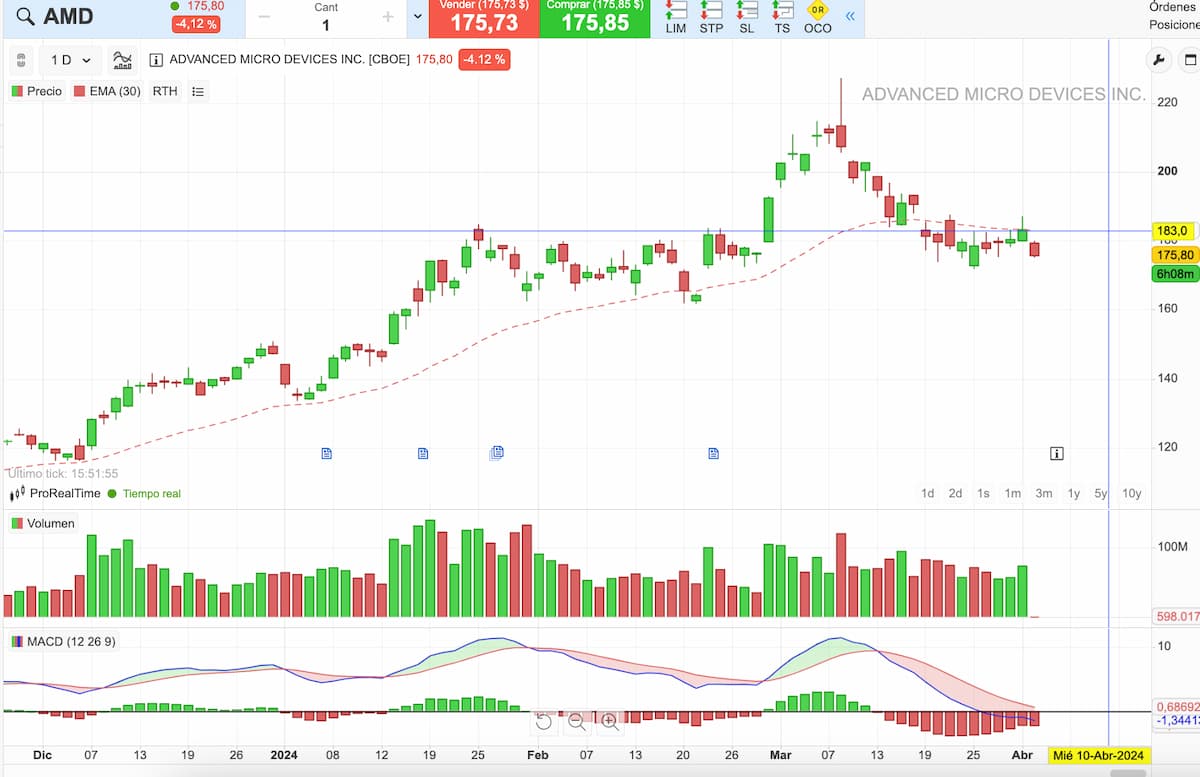Select the 3m time range

click(x=1043, y=493)
